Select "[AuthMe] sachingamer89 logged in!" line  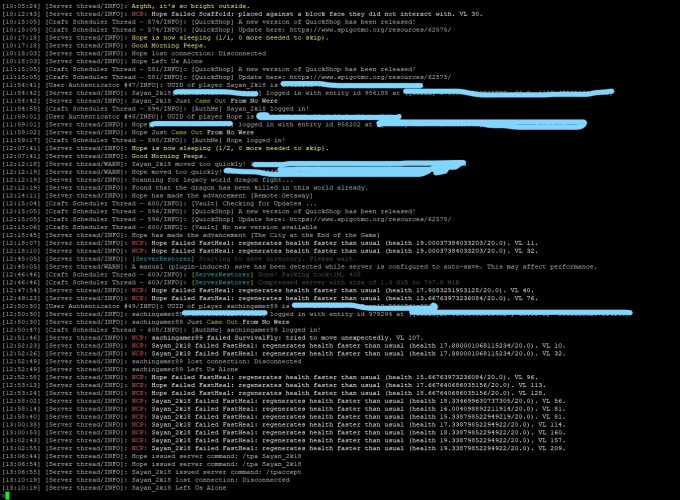tap(256, 330)
